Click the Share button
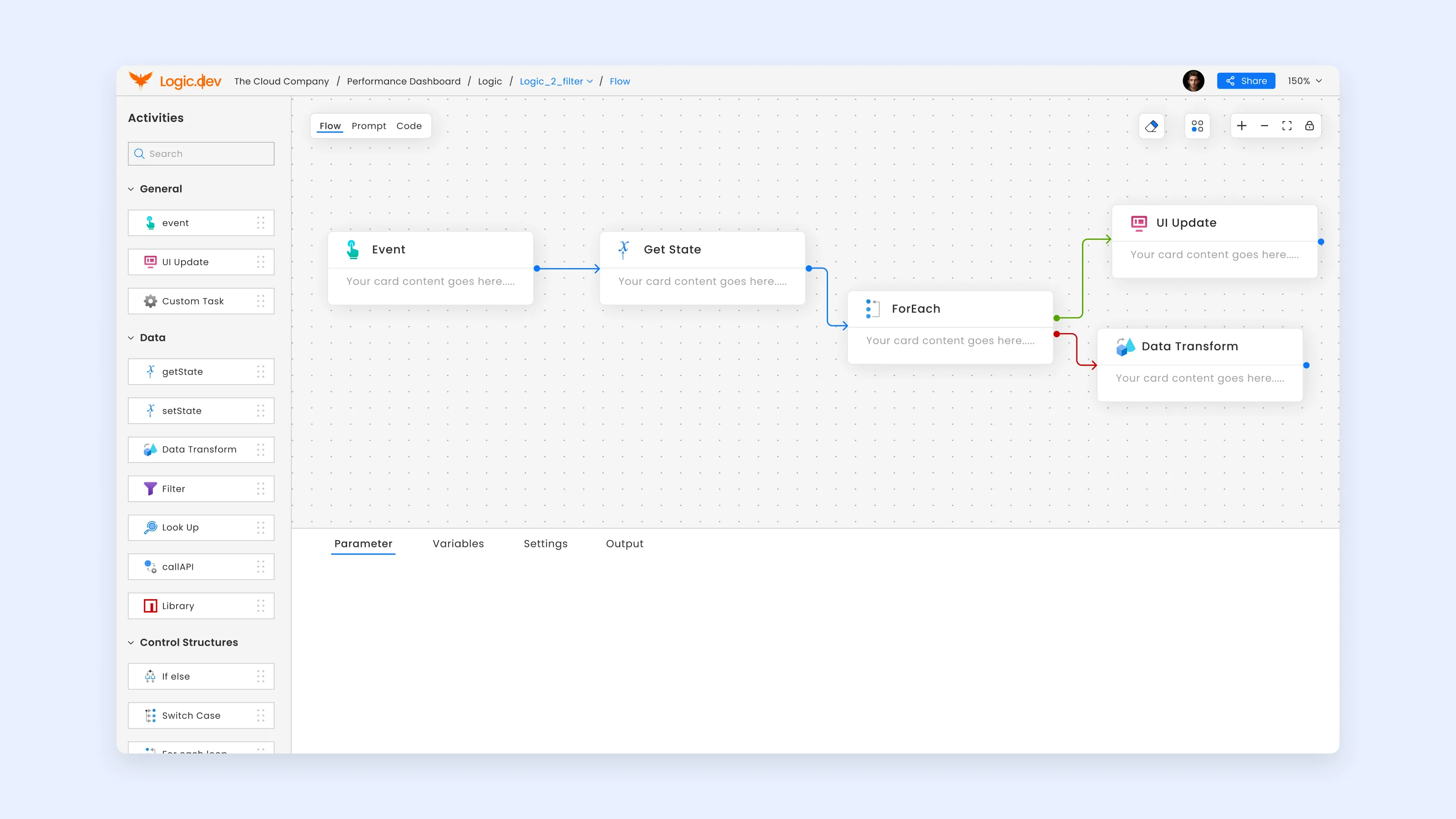Image resolution: width=1456 pixels, height=819 pixels. click(x=1246, y=81)
